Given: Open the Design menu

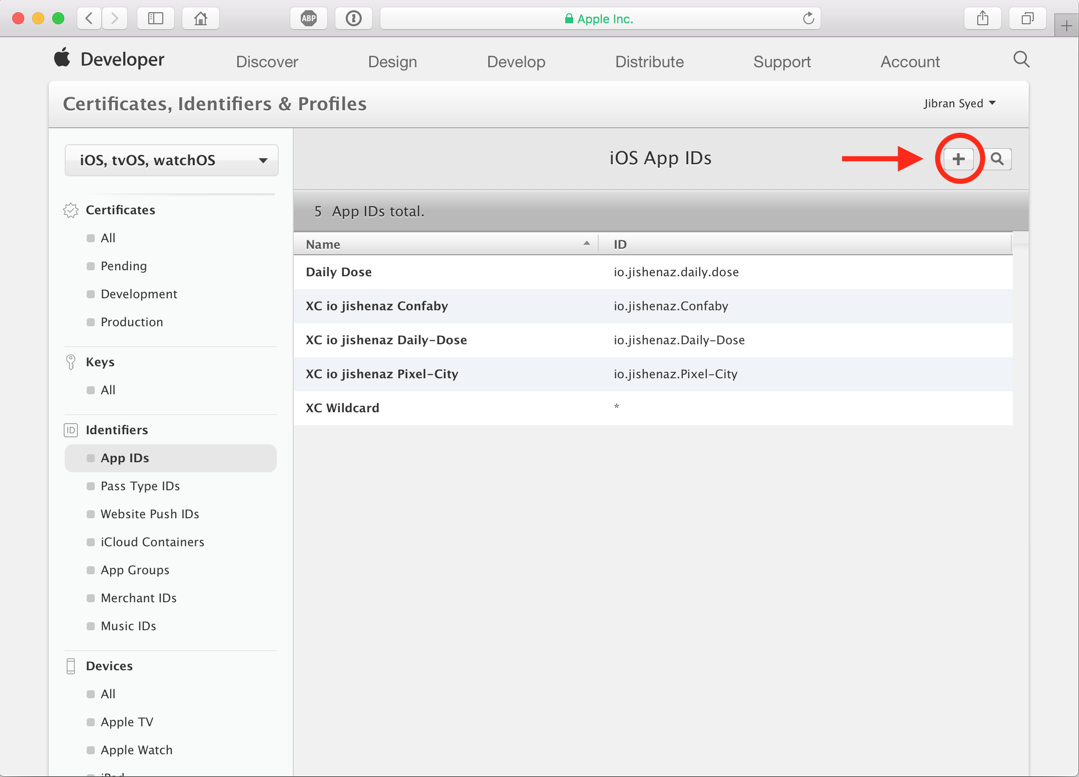Looking at the screenshot, I should click(392, 62).
